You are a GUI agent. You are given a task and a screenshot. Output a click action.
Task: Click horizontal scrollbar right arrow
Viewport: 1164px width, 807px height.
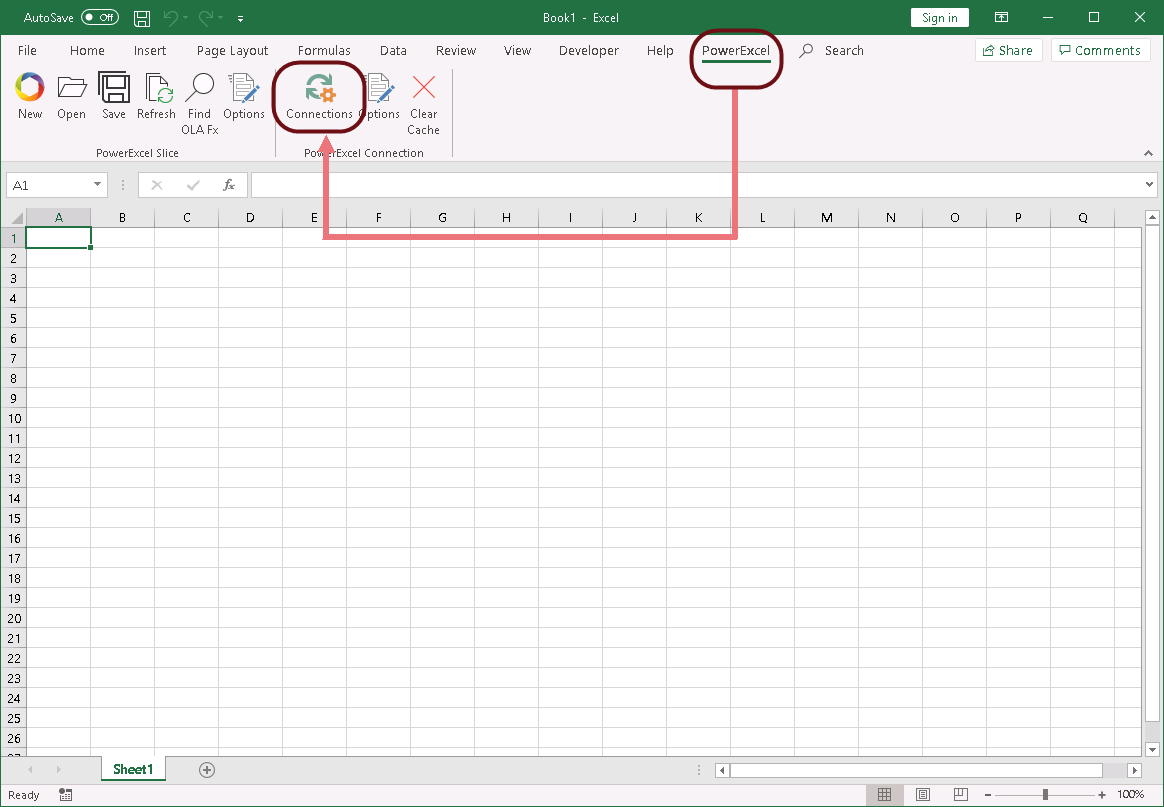tap(1134, 770)
